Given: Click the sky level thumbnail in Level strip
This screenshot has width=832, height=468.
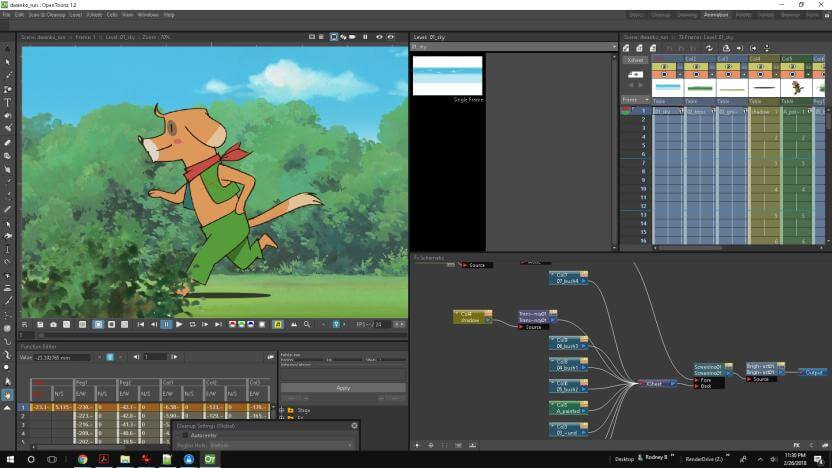Looking at the screenshot, I should [x=447, y=75].
